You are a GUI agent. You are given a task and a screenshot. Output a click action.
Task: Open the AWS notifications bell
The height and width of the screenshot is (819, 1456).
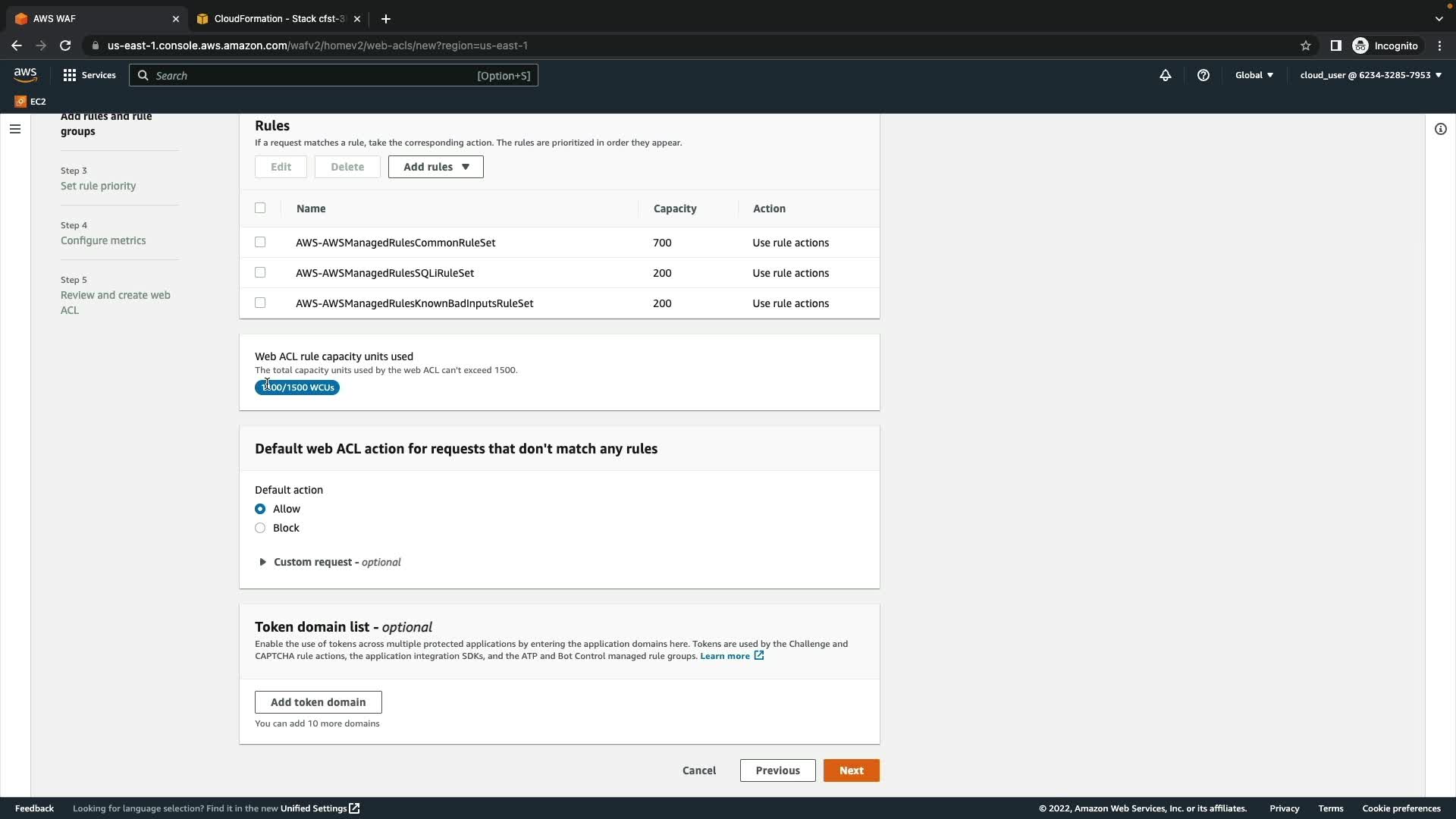pyautogui.click(x=1166, y=75)
